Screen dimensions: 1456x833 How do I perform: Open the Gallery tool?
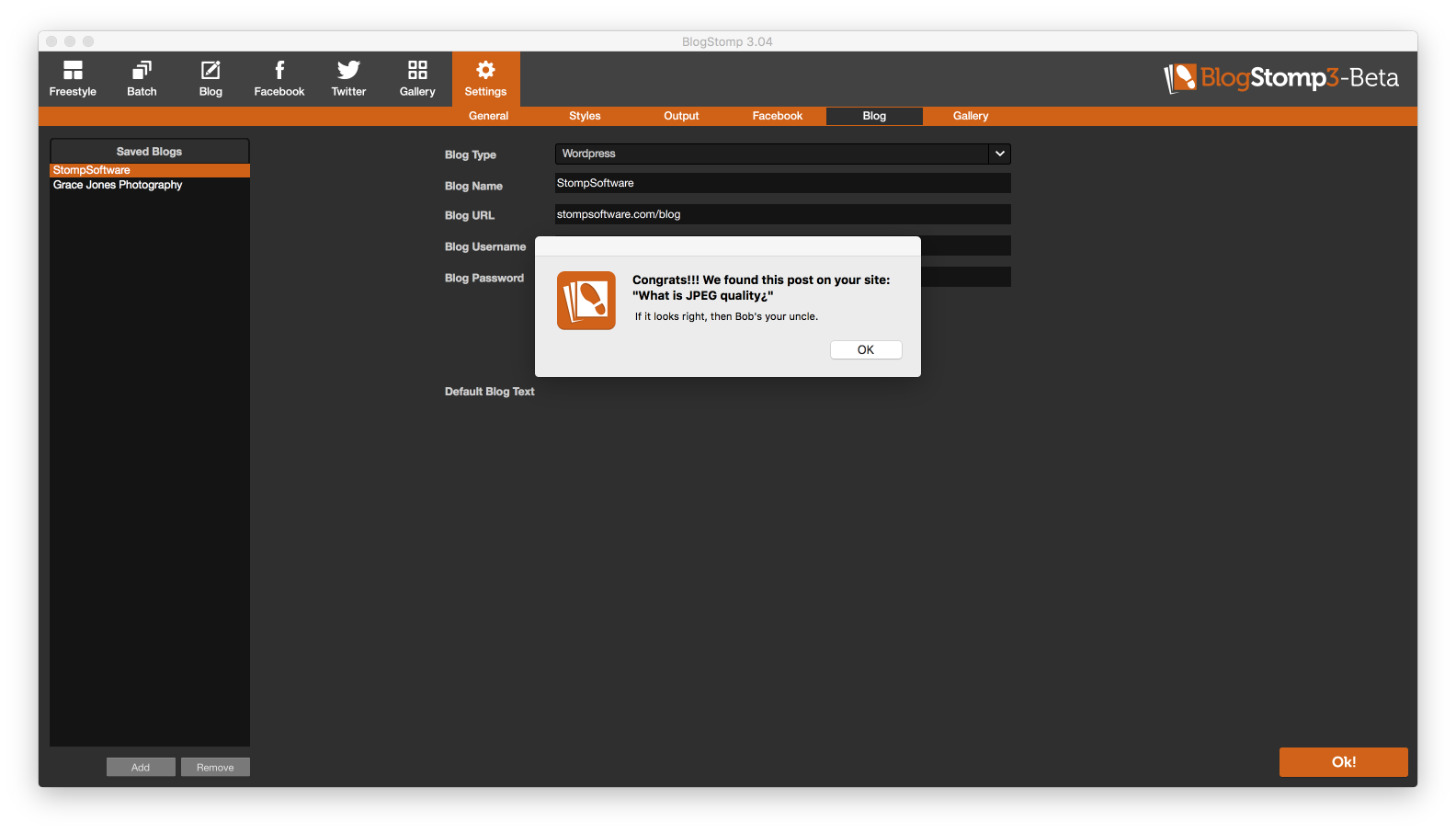pos(417,79)
